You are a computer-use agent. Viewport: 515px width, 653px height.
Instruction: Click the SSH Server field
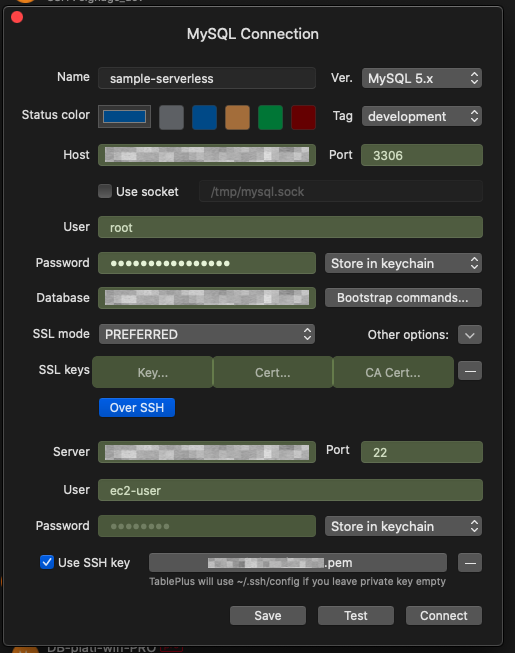[x=206, y=452]
